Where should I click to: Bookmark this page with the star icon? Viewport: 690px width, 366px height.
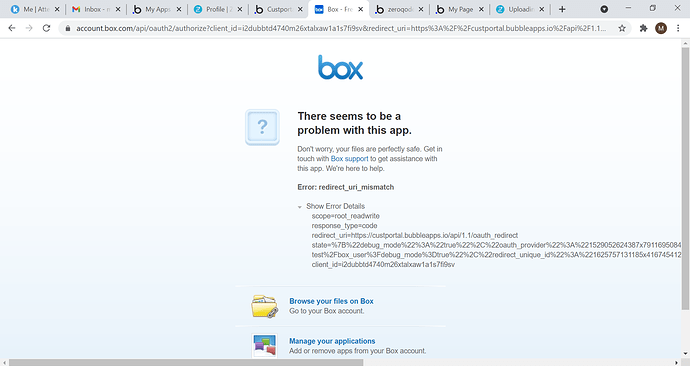click(622, 28)
